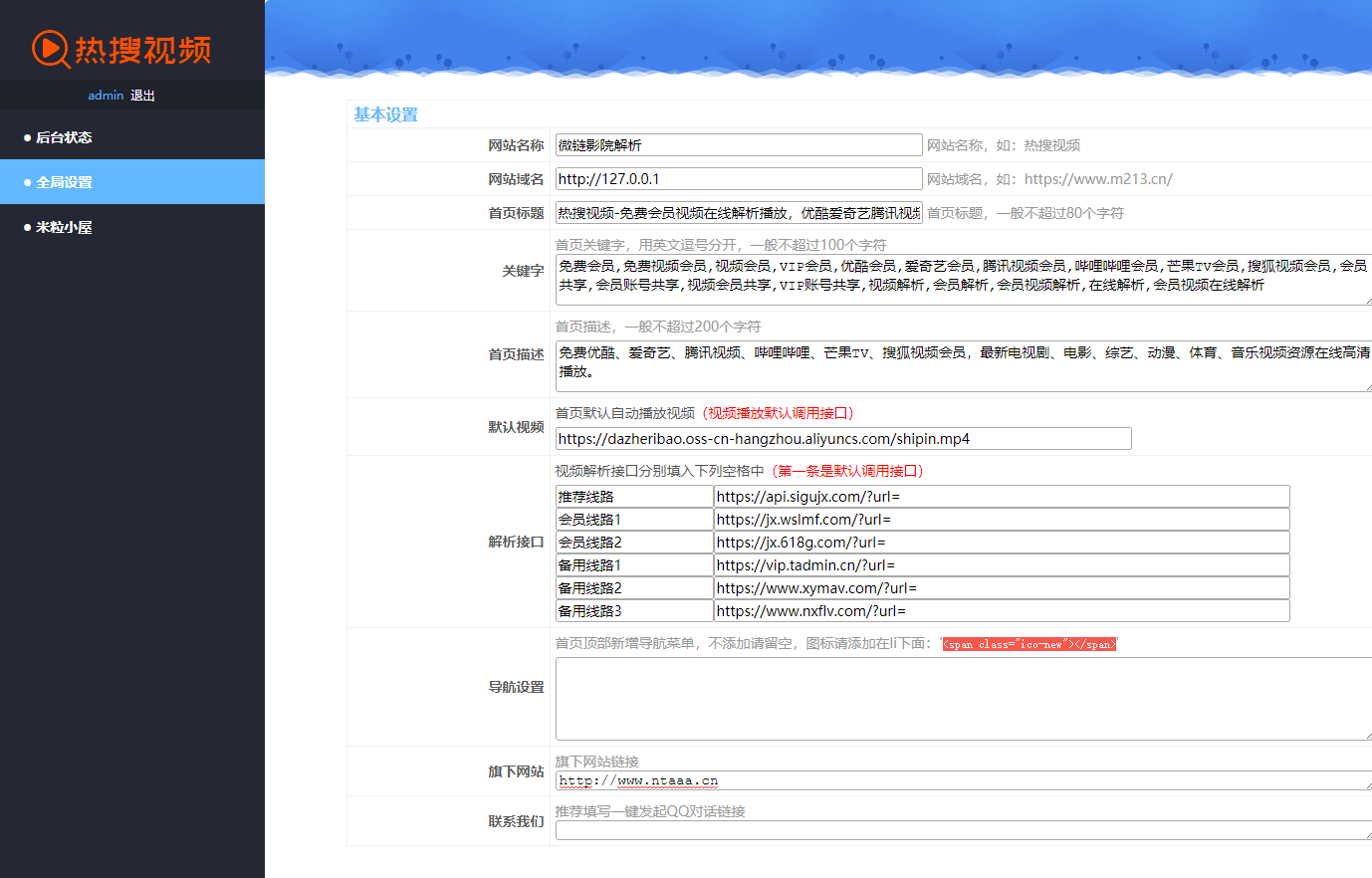The height and width of the screenshot is (878, 1372).
Task: Focus the 网站域名 input field
Action: [x=738, y=179]
